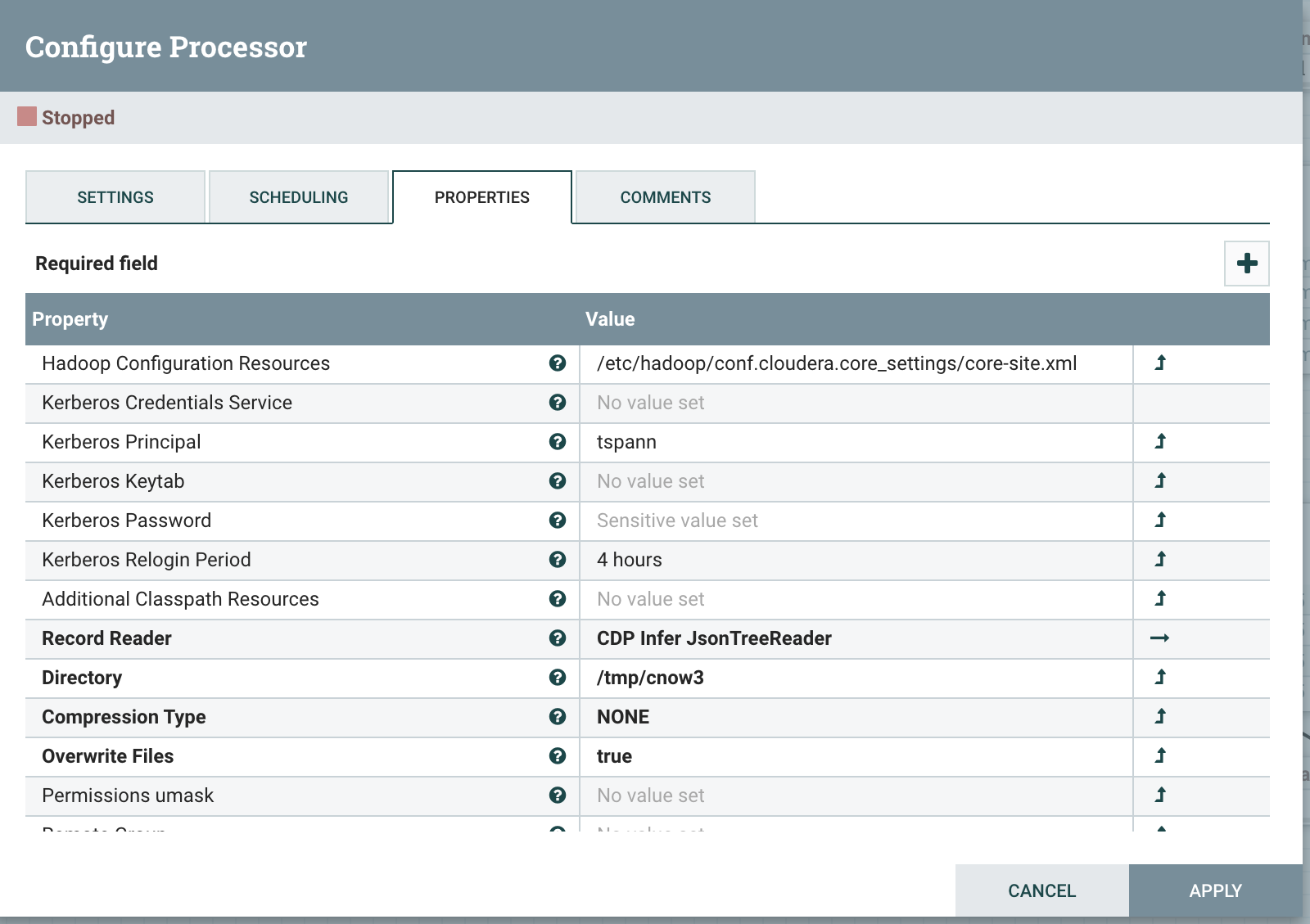Edit the /tmp/cnow3 directory value
This screenshot has width=1310, height=924.
[x=856, y=678]
